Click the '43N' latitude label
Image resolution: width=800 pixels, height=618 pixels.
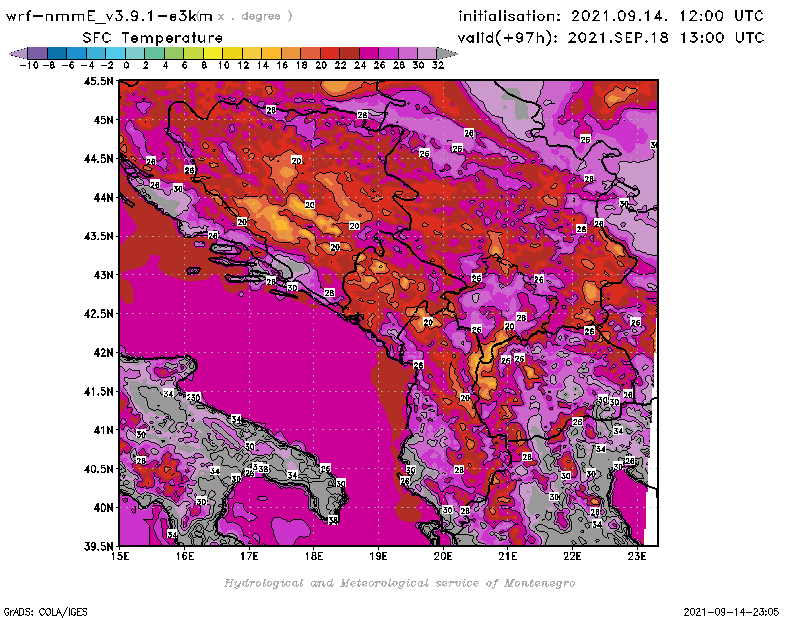103,275
